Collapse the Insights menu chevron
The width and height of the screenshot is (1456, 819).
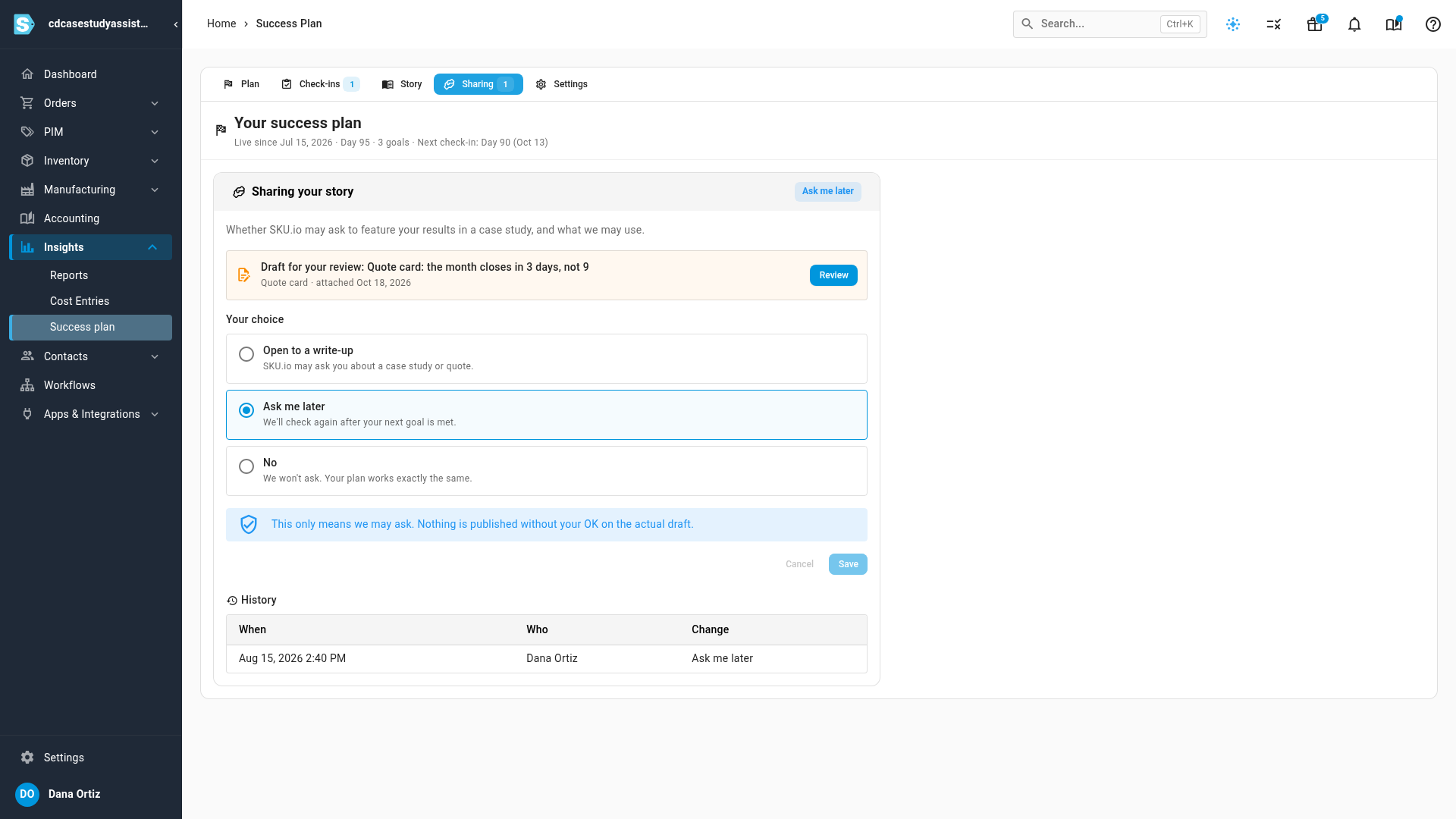pos(152,247)
